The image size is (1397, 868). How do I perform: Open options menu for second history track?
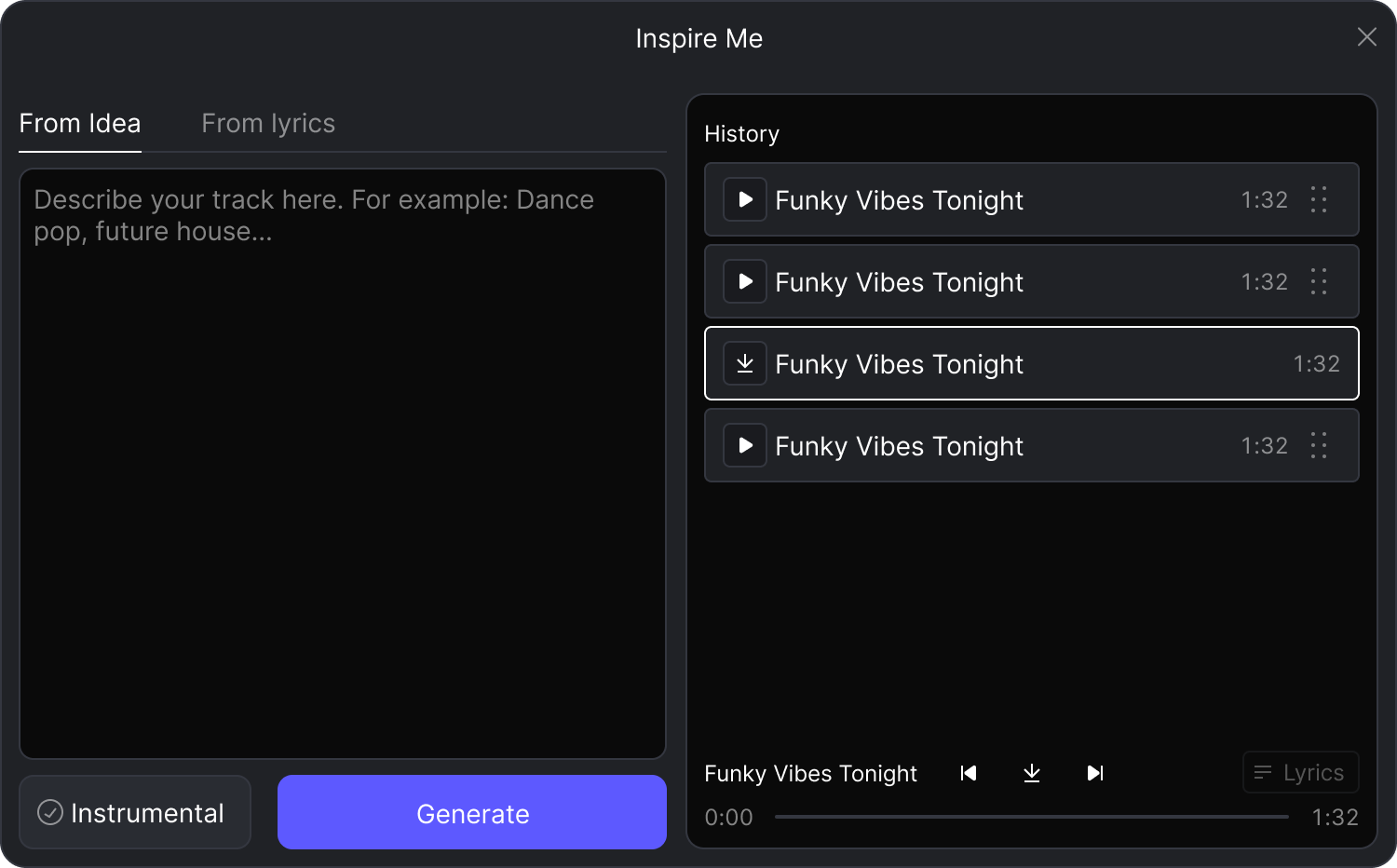click(1319, 281)
